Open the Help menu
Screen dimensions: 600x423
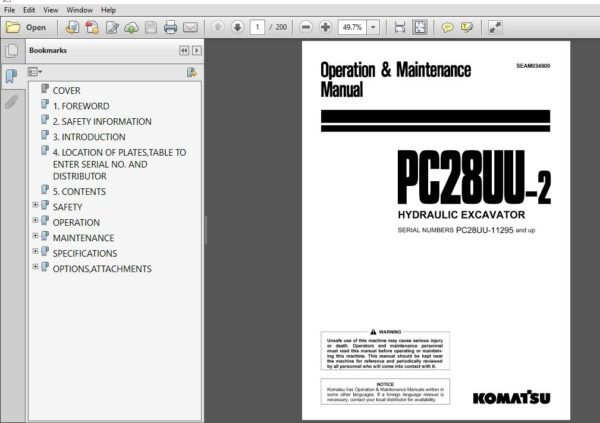(108, 10)
